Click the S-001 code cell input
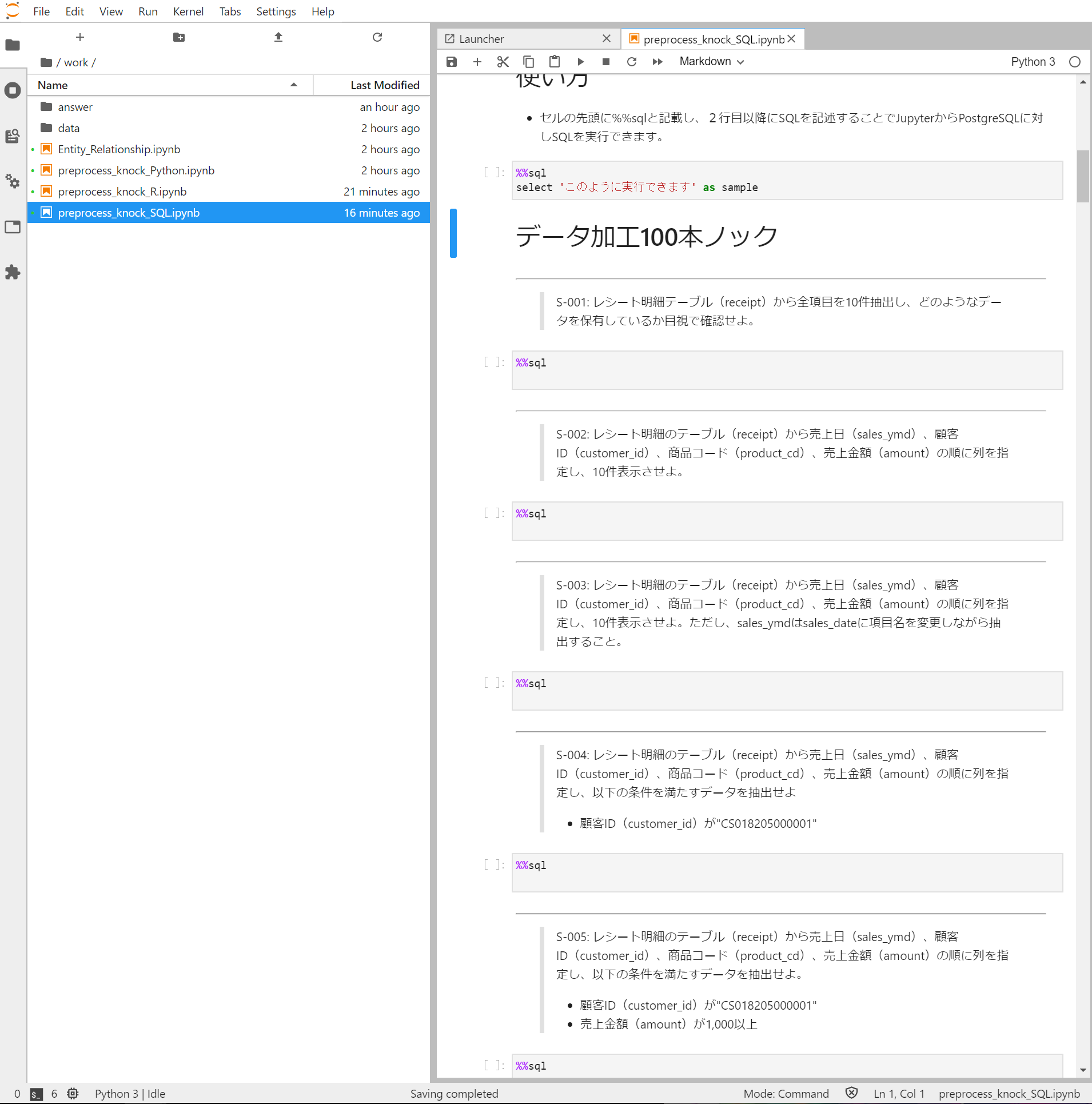The image size is (1092, 1104). (787, 370)
